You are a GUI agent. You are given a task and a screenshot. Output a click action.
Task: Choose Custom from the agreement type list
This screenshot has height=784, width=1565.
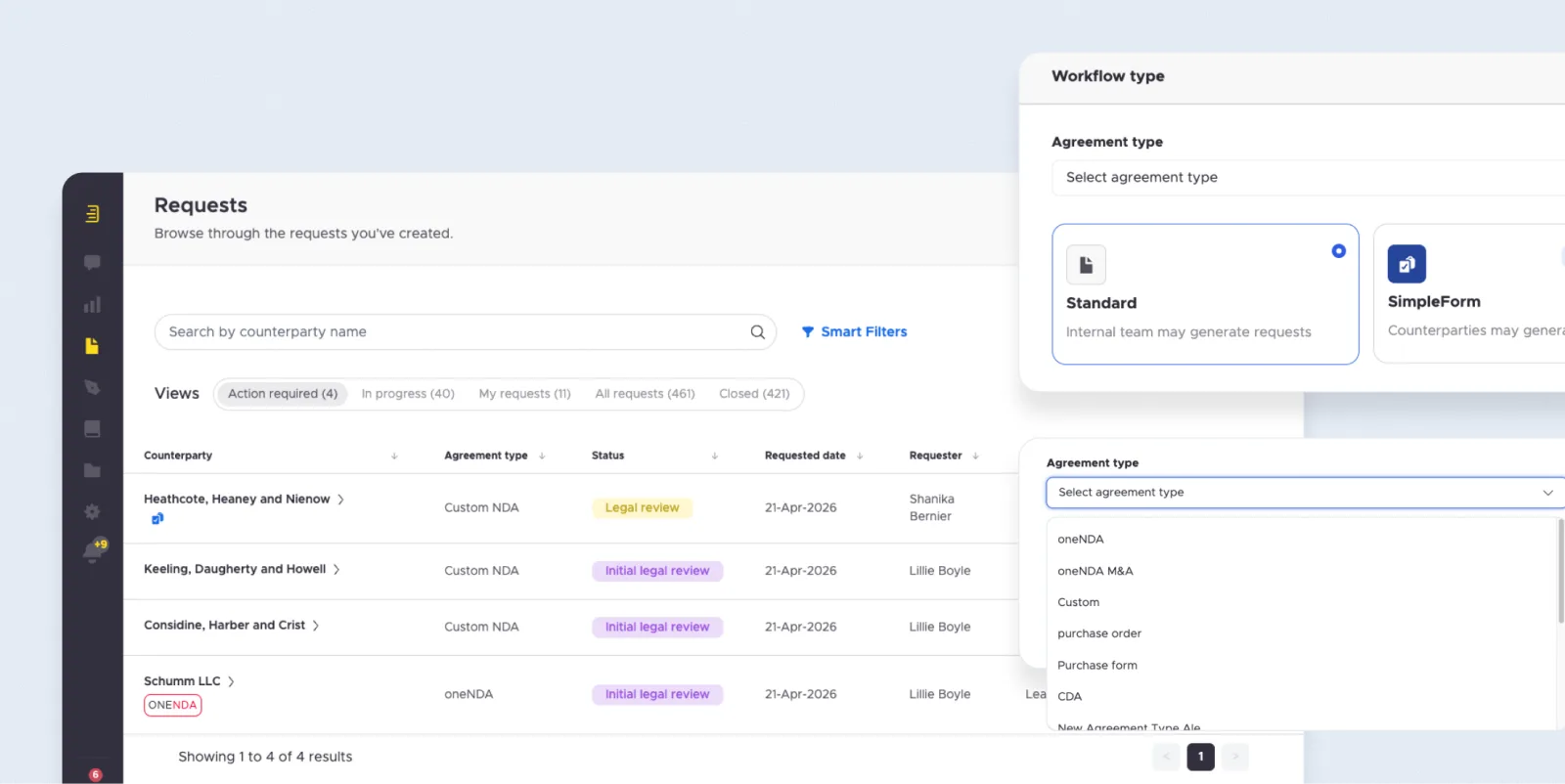click(x=1078, y=602)
